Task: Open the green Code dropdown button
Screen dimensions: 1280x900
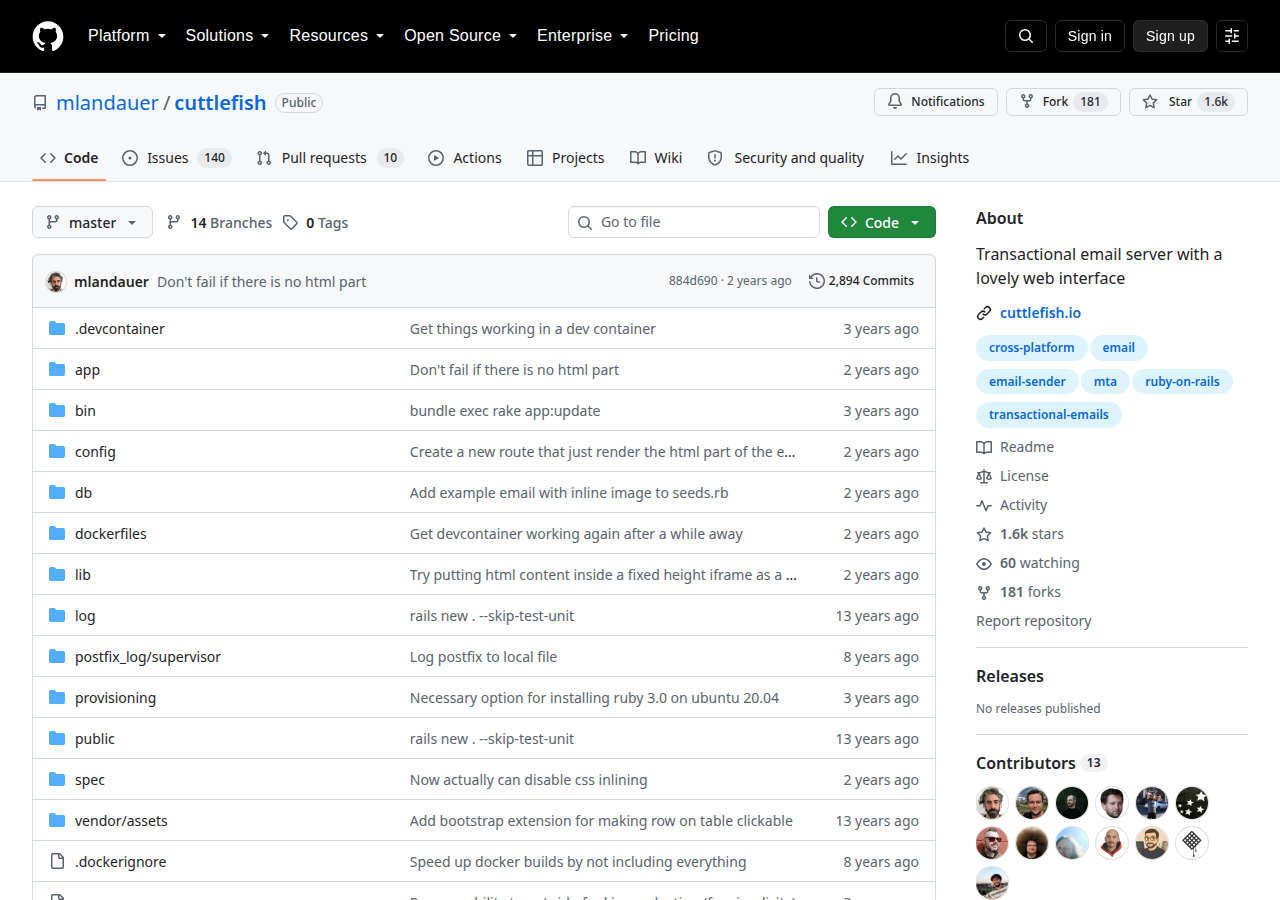Action: point(882,222)
